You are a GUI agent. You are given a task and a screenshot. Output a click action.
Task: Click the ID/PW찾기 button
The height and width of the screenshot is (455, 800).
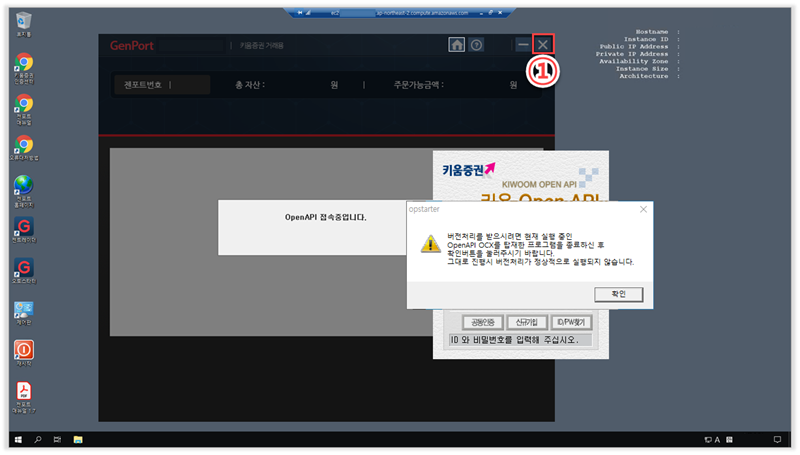pos(571,322)
